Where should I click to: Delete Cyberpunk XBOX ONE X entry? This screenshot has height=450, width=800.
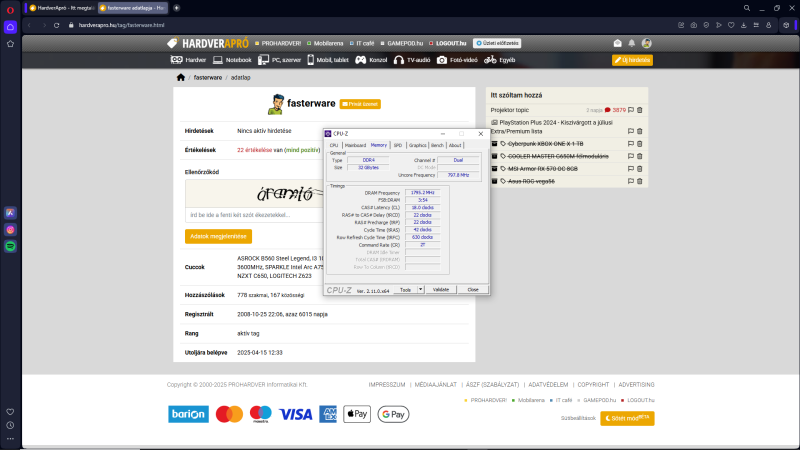pos(639,144)
